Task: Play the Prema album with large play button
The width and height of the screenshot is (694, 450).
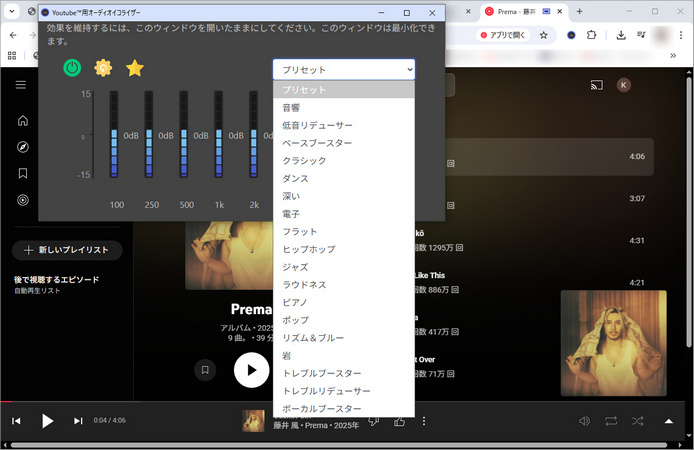Action: tap(251, 370)
